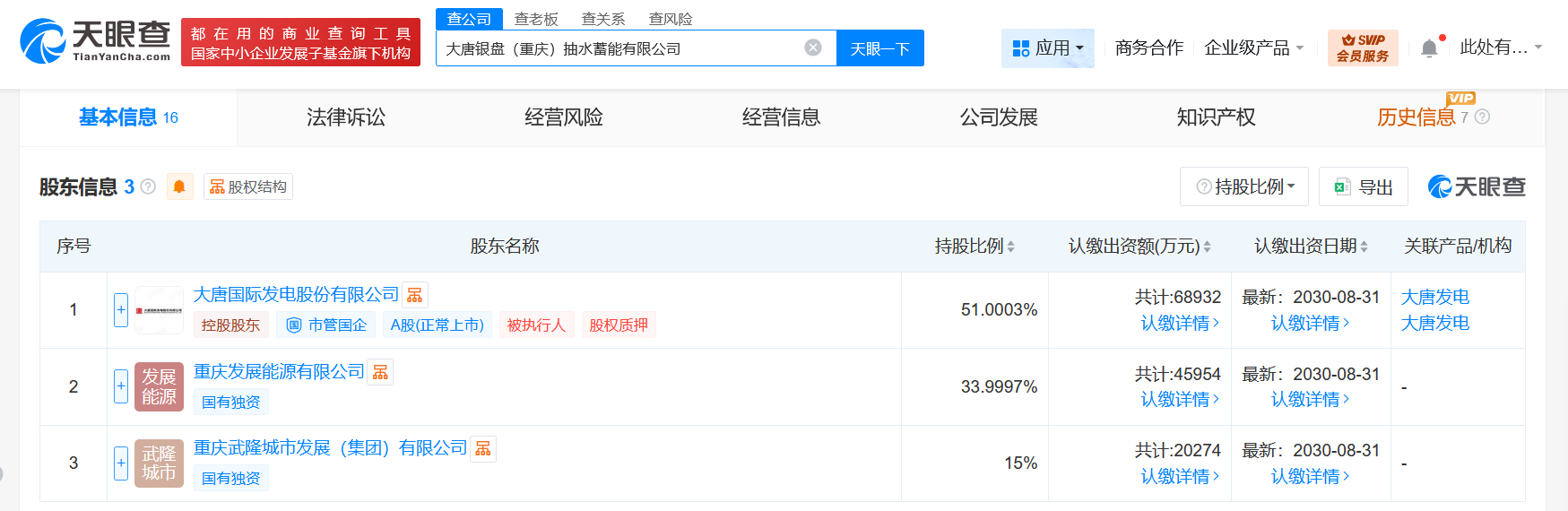Click the 天眼查 logo in header

coord(95,41)
